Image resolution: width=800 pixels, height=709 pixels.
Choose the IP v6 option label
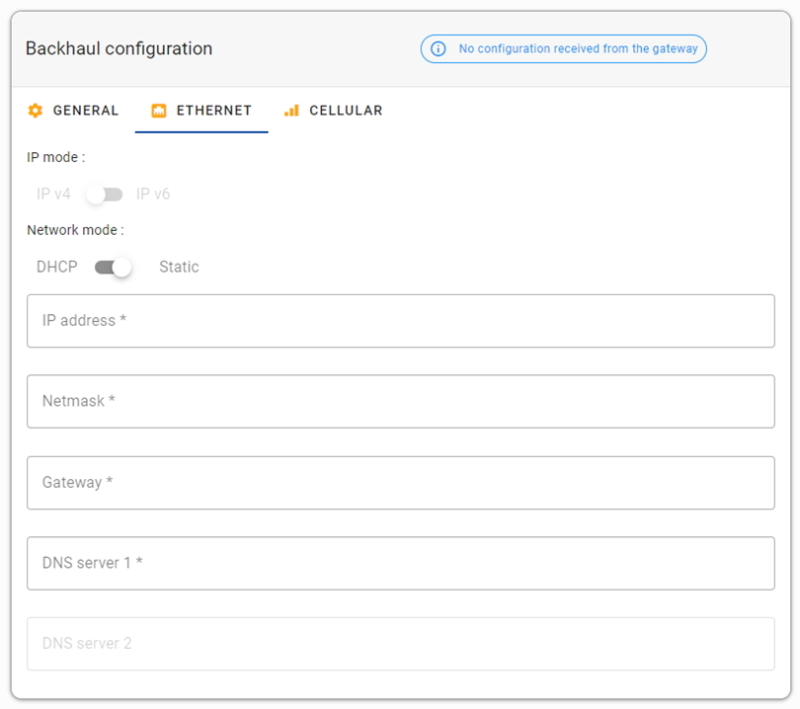click(x=153, y=194)
